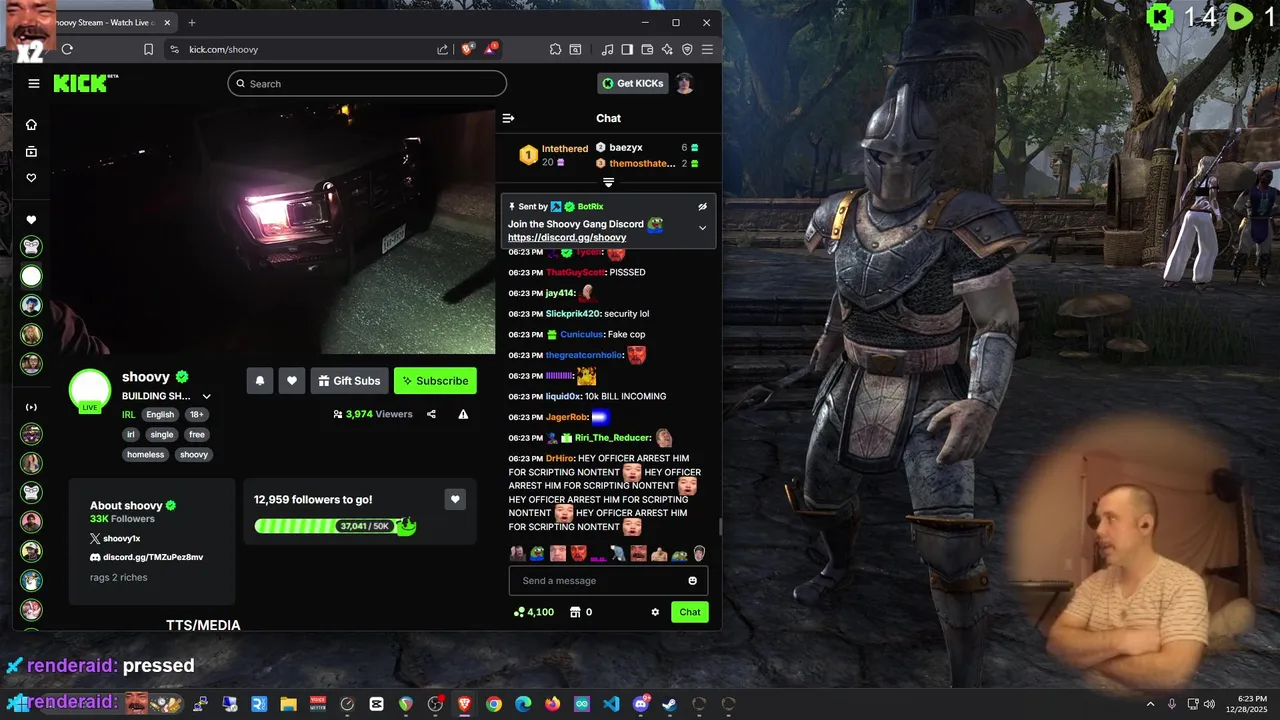Click the live video player
Screen dimensions: 1280x720
(272, 230)
